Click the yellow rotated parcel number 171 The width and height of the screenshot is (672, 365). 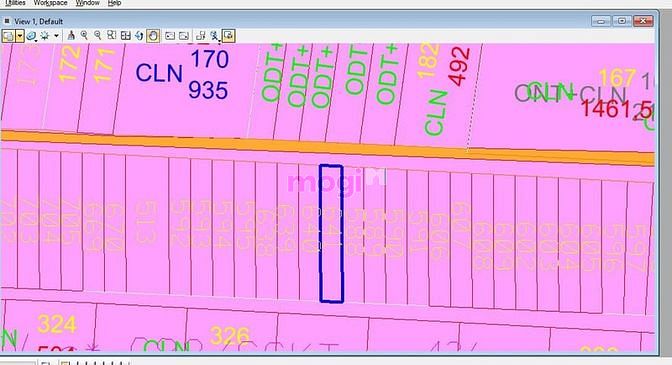tap(104, 66)
